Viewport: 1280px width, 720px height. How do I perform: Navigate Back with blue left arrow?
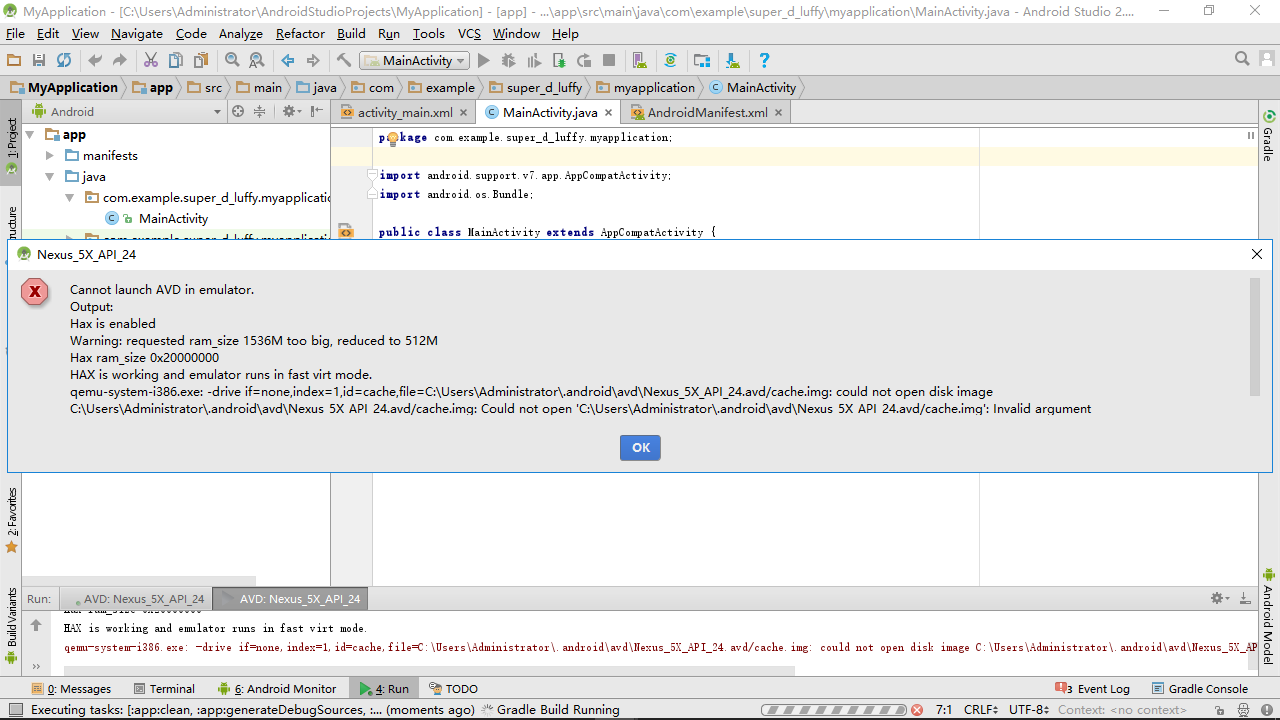point(288,61)
